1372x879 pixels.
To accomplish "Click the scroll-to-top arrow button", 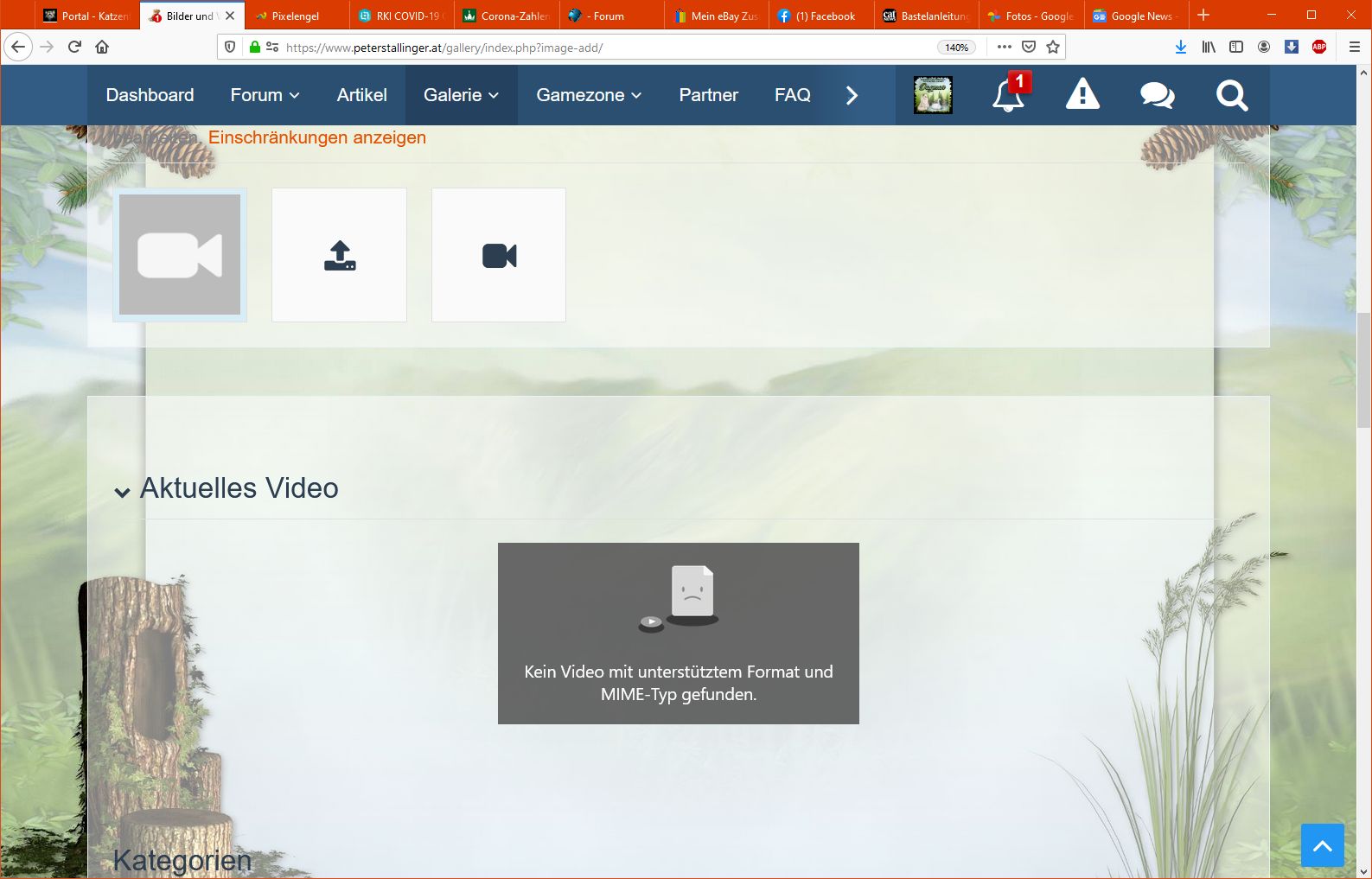I will [1322, 845].
